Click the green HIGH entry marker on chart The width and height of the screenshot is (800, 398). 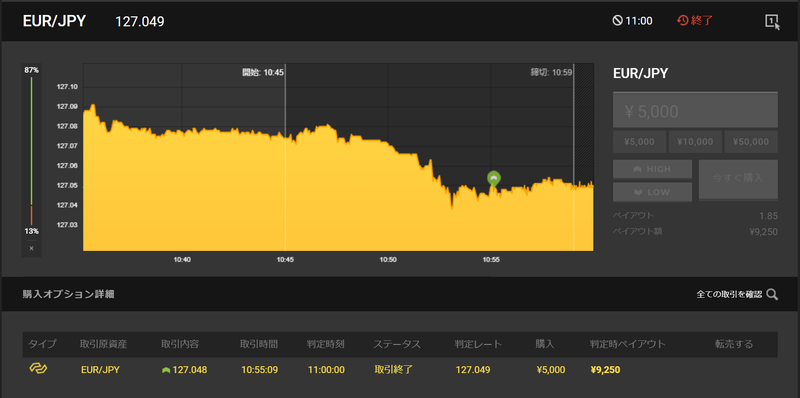point(493,179)
